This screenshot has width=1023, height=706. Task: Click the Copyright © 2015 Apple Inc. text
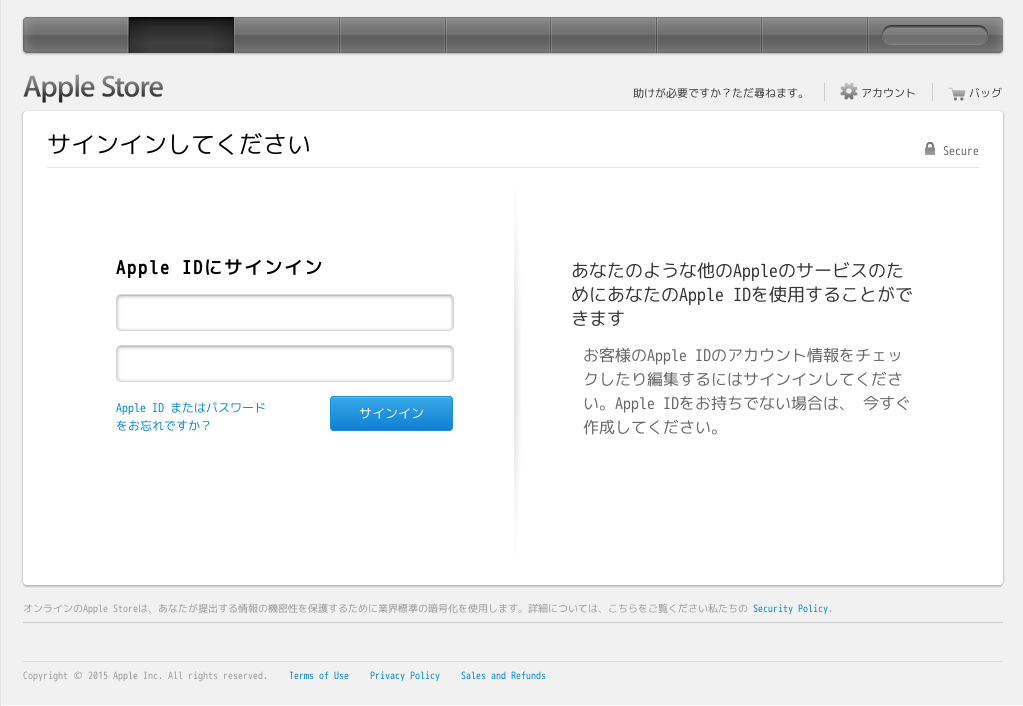point(145,675)
